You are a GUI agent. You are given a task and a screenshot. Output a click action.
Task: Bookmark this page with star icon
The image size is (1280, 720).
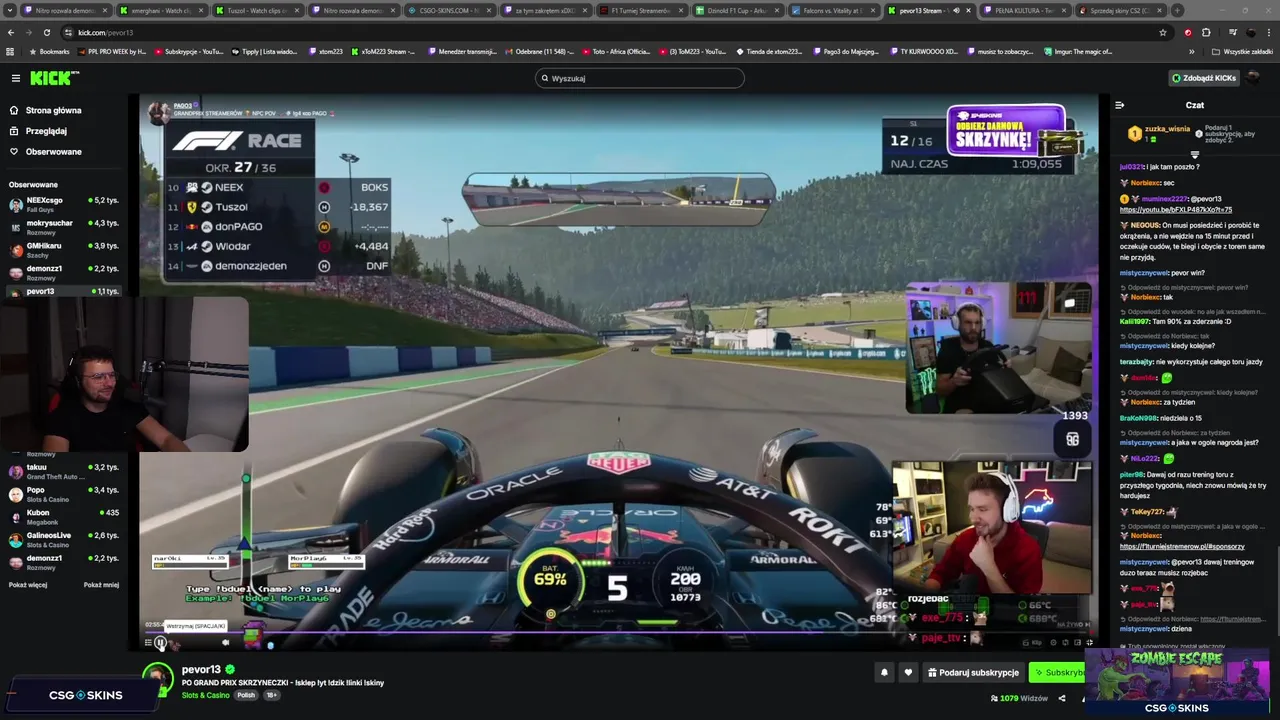tap(1162, 32)
